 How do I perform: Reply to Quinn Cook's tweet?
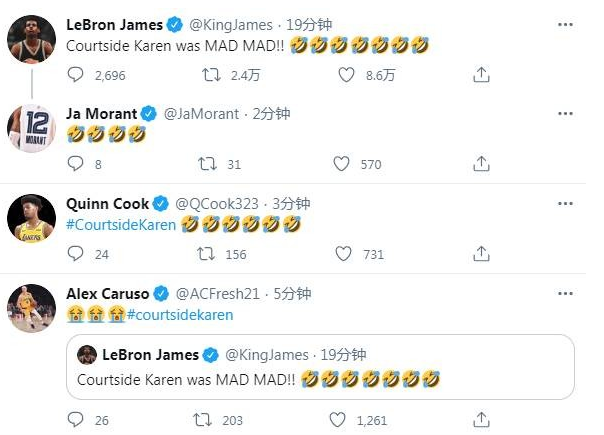(x=77, y=254)
